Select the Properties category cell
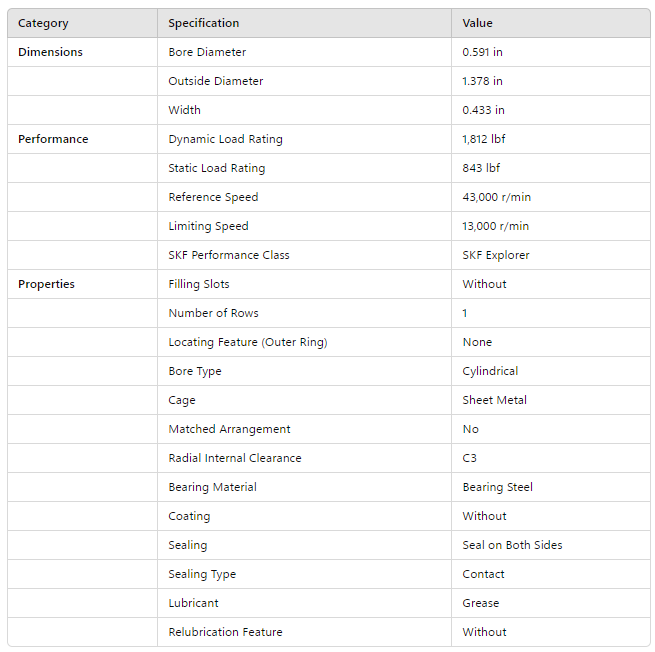655x652 pixels. pos(46,284)
